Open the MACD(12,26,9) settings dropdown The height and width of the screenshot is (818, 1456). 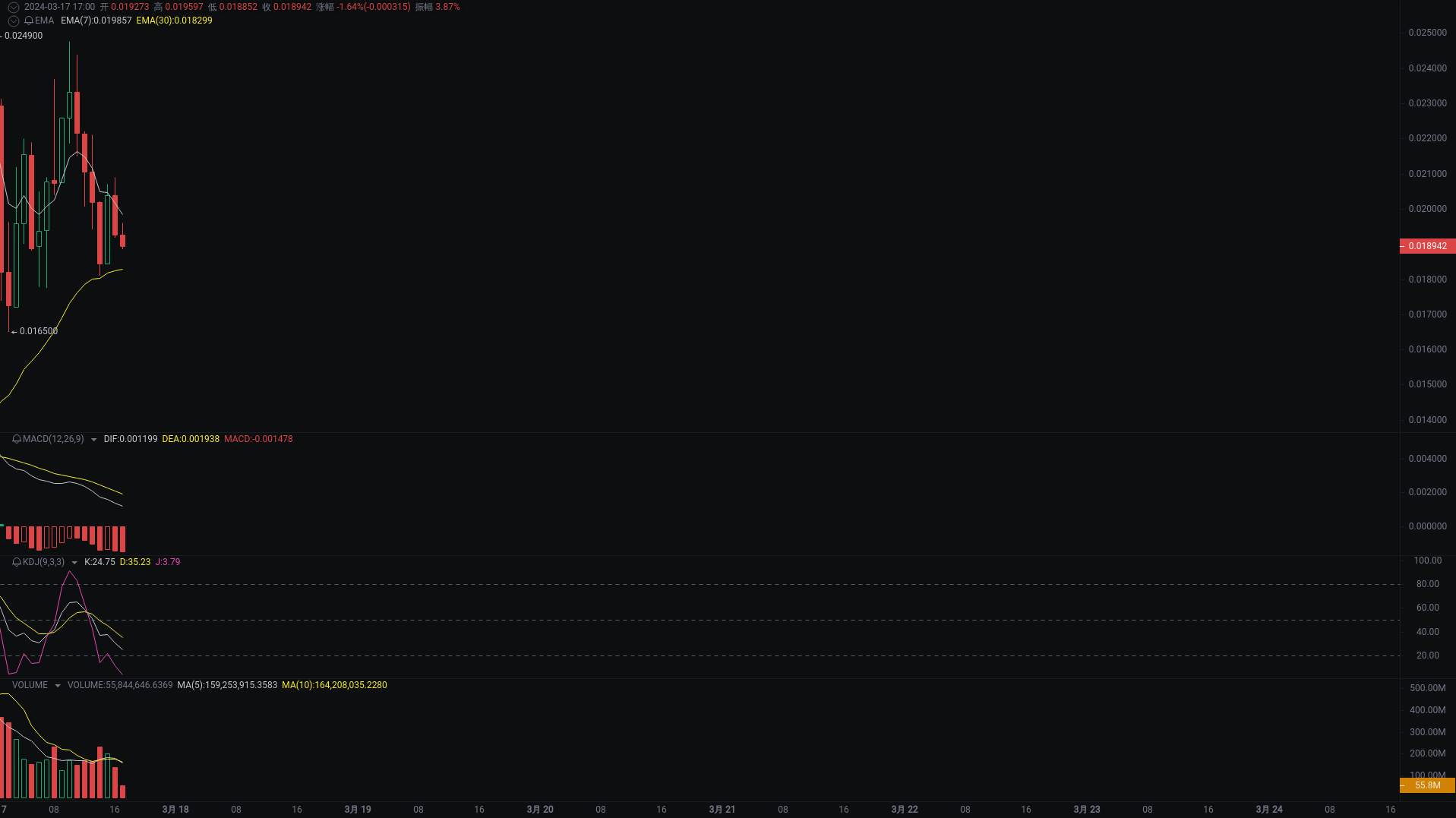coord(94,439)
